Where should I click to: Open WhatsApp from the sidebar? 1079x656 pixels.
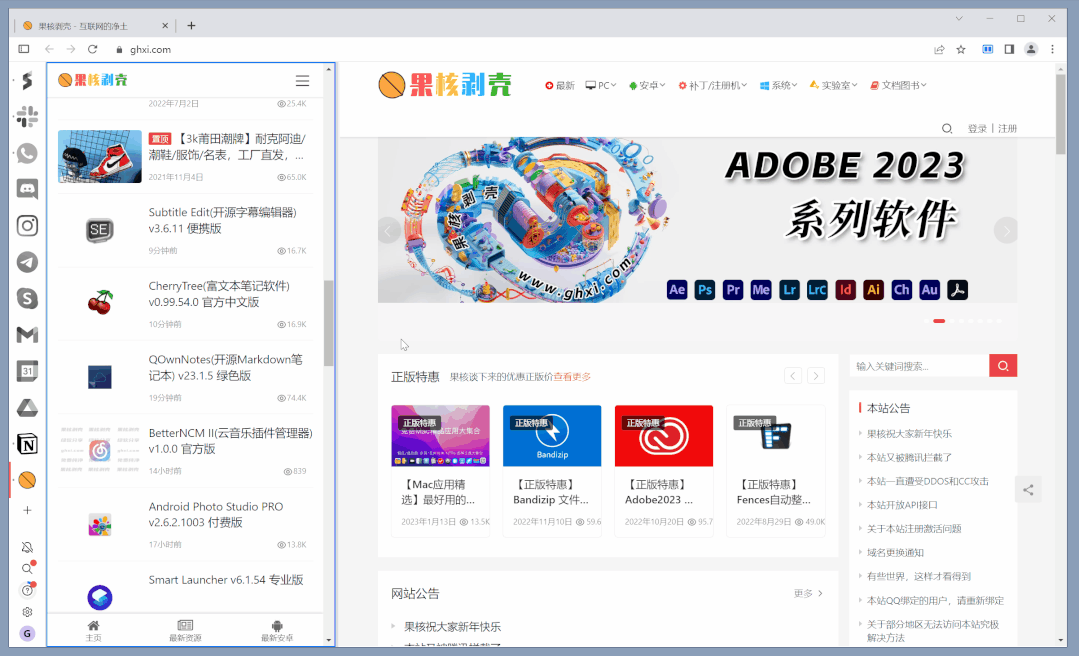point(27,153)
